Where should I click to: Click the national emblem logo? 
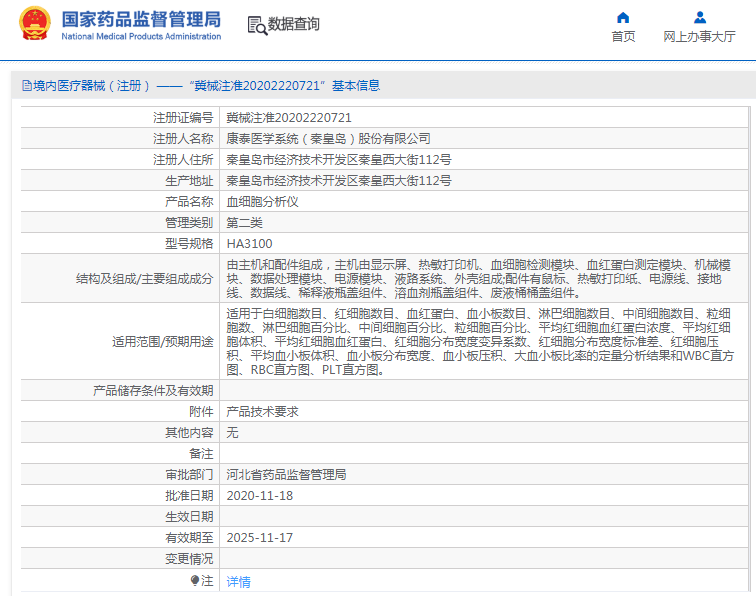35,25
